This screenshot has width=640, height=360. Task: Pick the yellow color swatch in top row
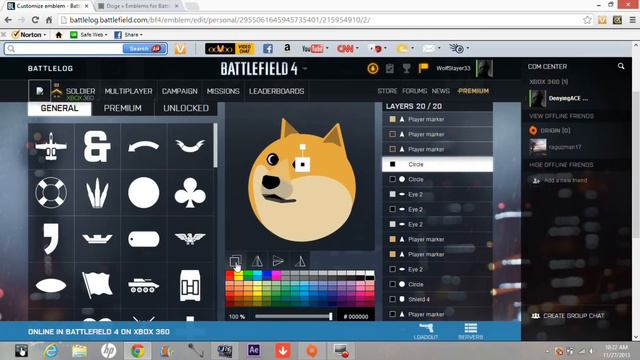pyautogui.click(x=239, y=276)
